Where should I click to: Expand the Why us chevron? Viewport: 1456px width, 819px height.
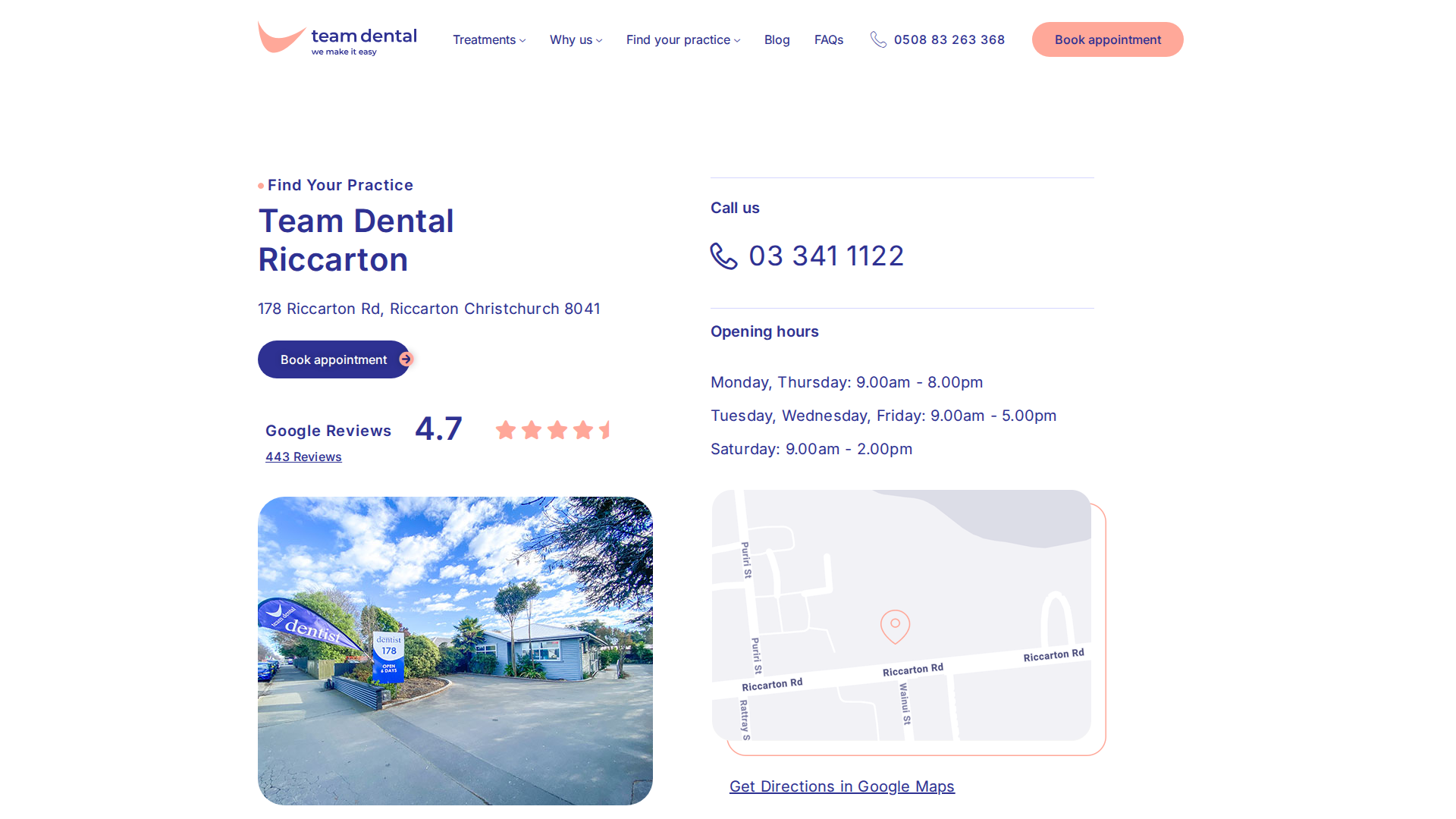pyautogui.click(x=599, y=40)
